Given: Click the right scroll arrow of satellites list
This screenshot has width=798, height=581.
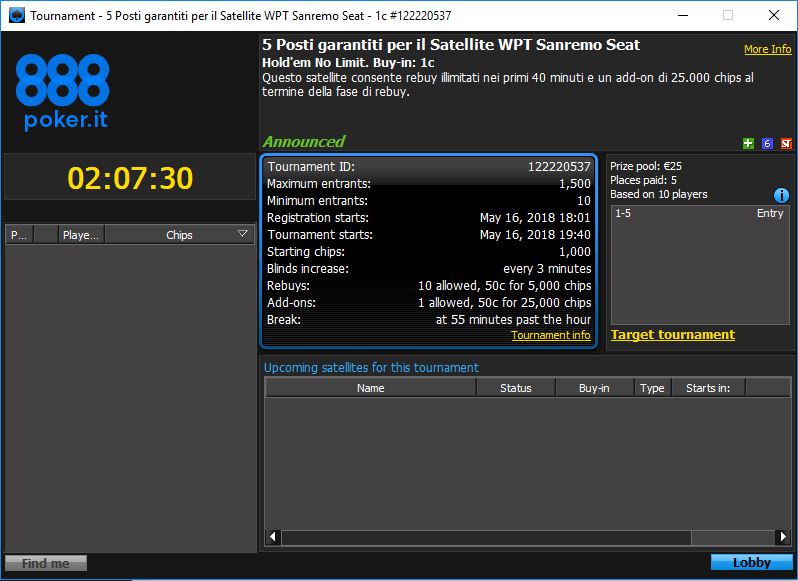Looking at the screenshot, I should (x=783, y=537).
